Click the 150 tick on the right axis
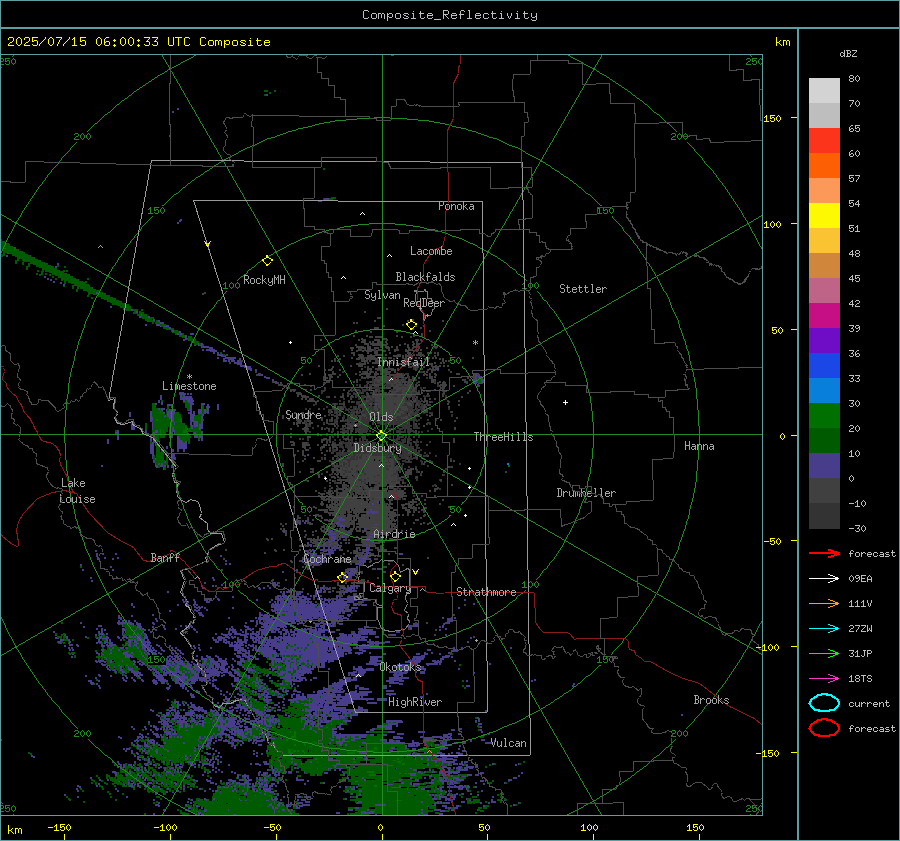This screenshot has width=900, height=841. pos(773,118)
